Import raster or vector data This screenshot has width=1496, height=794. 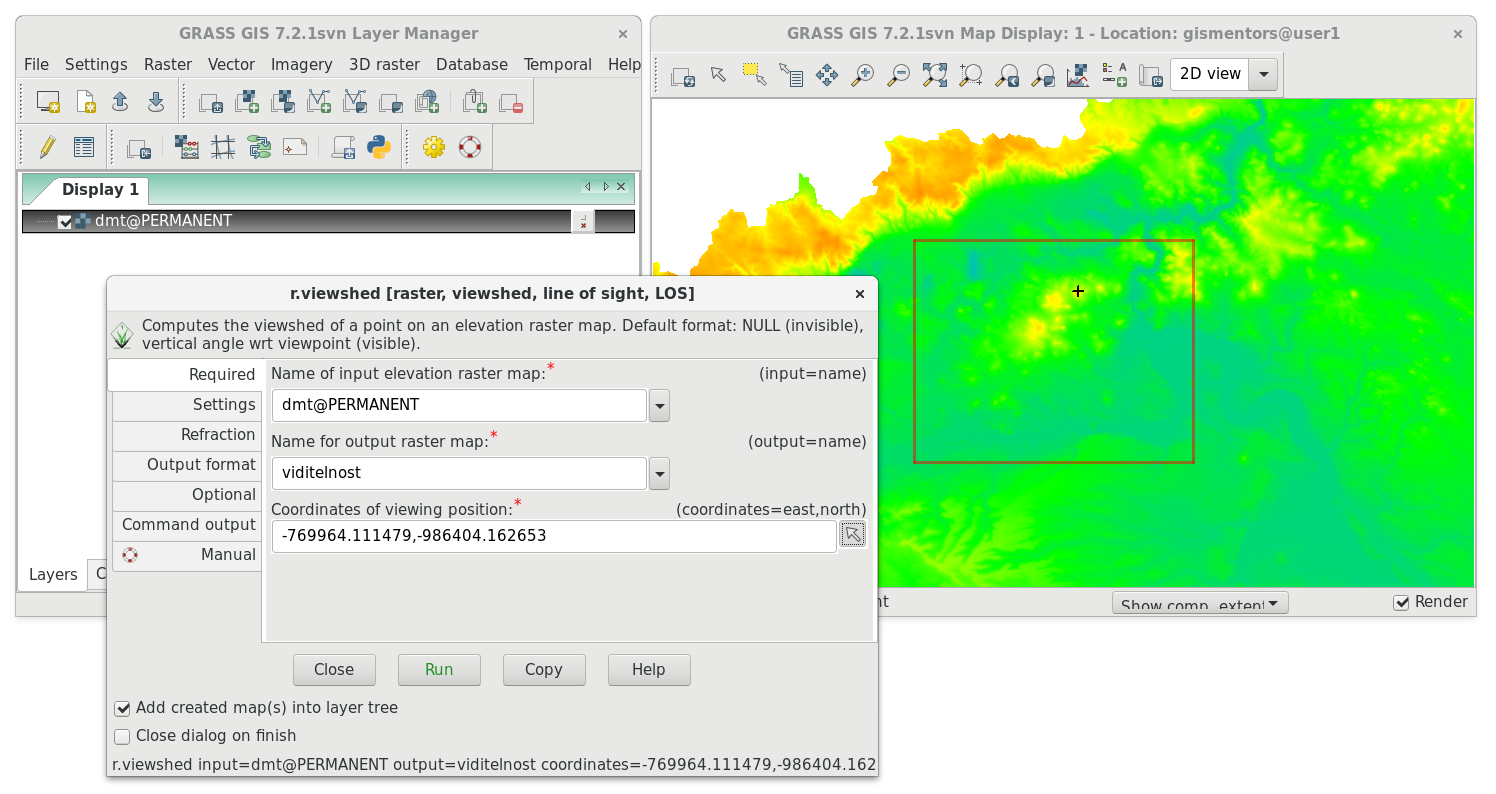(x=139, y=148)
